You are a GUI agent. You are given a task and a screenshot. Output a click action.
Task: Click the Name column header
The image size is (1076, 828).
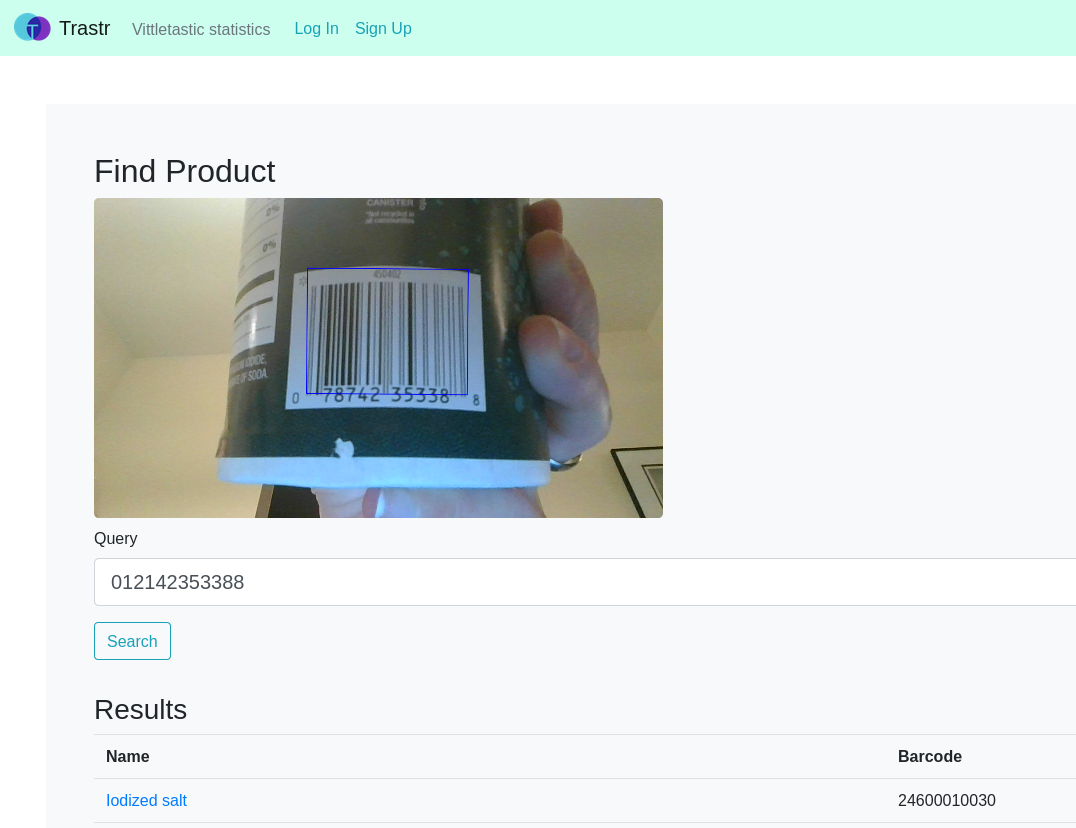(x=128, y=756)
